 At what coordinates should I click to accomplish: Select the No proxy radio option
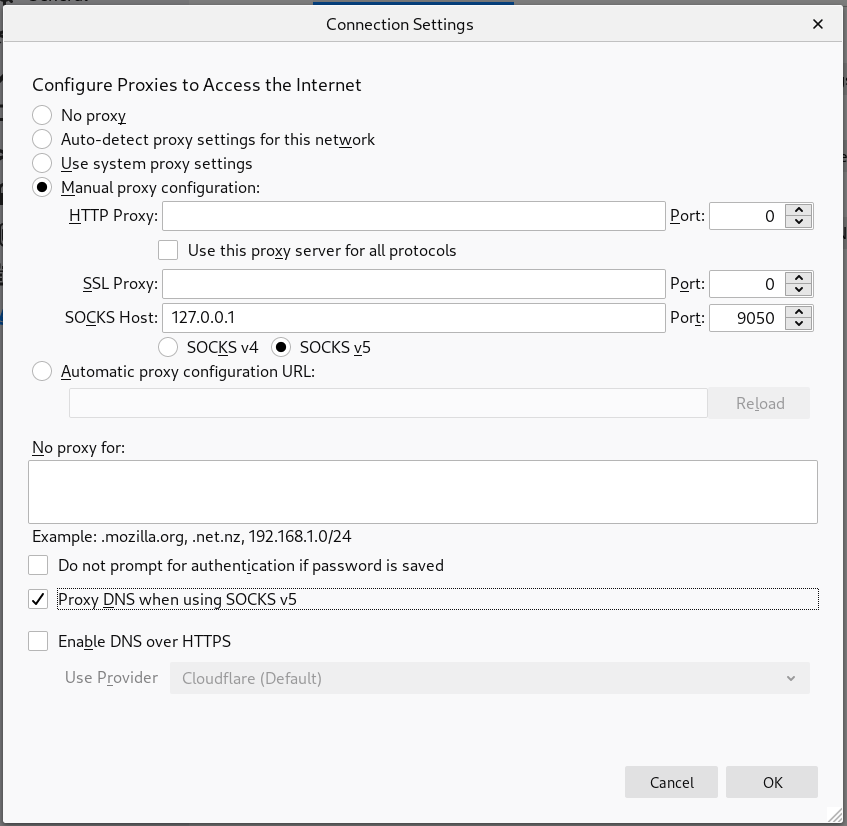click(42, 116)
